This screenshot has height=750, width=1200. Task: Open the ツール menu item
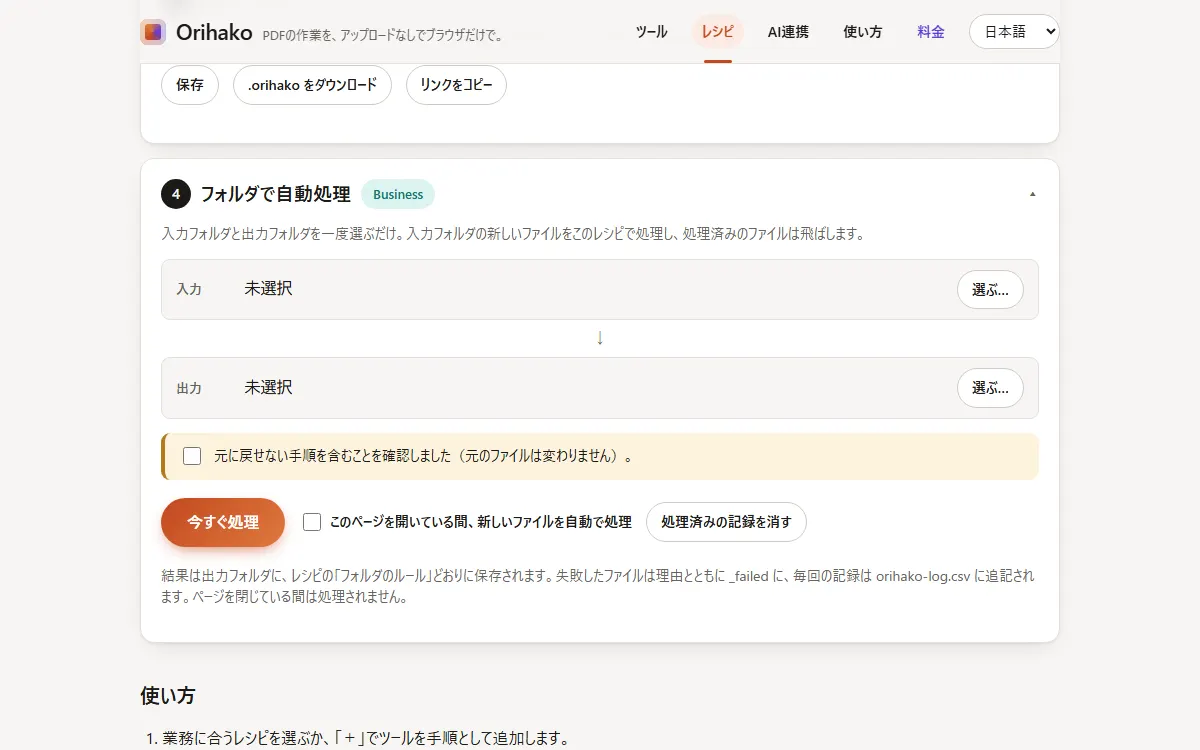click(652, 32)
